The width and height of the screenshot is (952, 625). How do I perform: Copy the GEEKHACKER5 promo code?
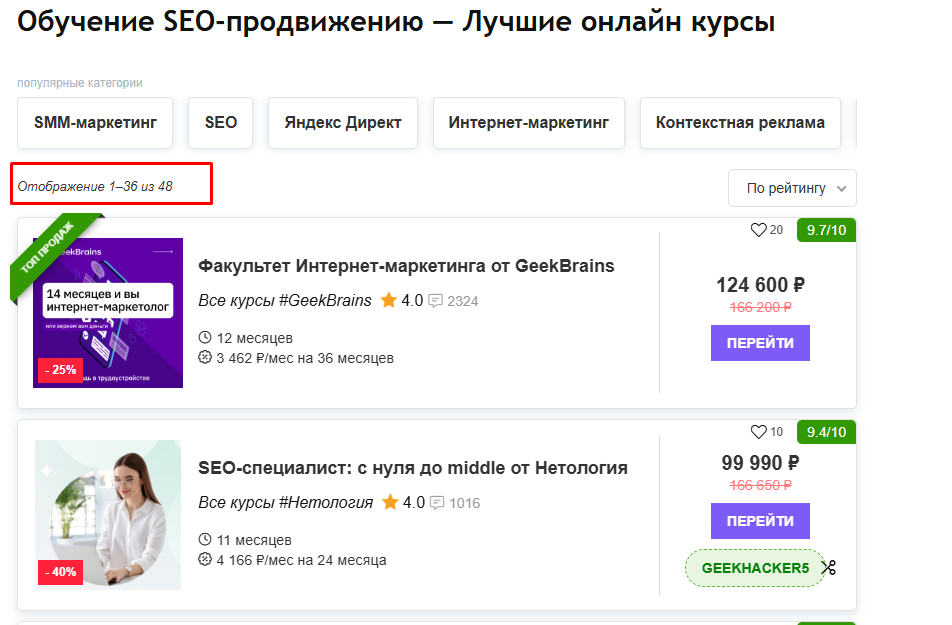coord(755,568)
